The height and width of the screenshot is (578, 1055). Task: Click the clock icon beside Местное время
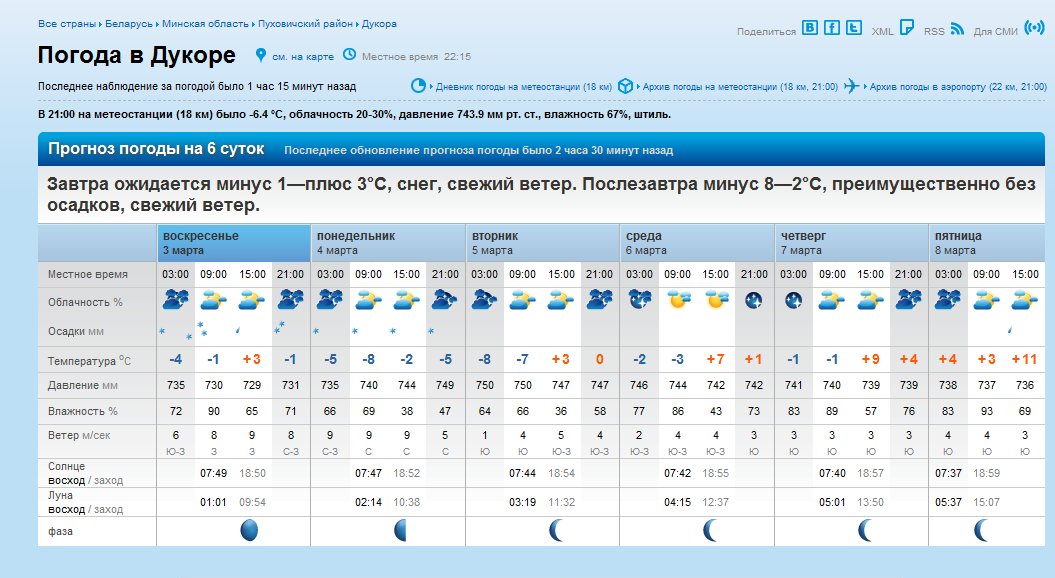coord(349,55)
